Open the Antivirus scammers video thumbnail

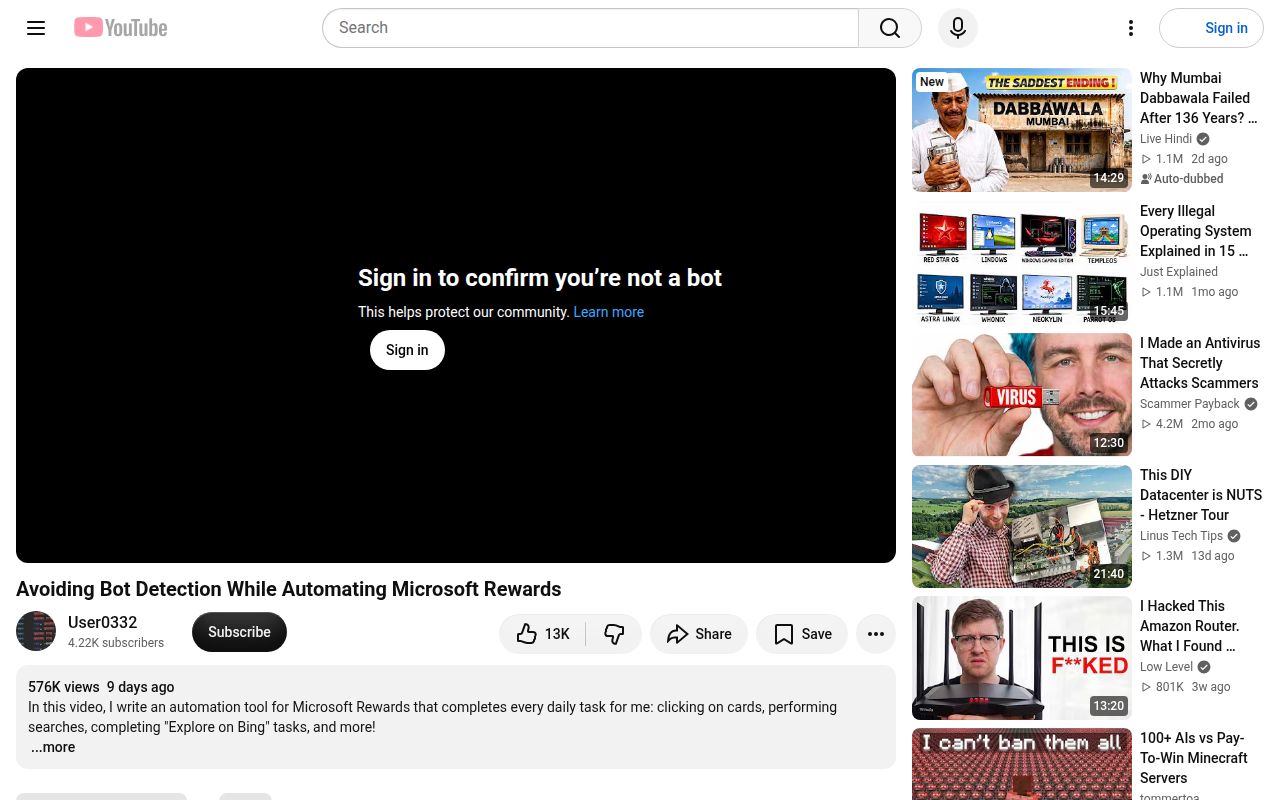[x=1022, y=395]
